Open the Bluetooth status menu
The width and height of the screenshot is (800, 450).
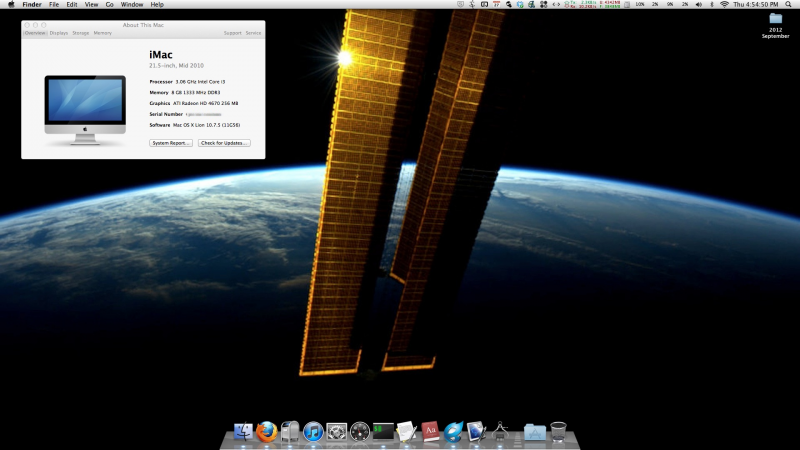(x=712, y=4)
